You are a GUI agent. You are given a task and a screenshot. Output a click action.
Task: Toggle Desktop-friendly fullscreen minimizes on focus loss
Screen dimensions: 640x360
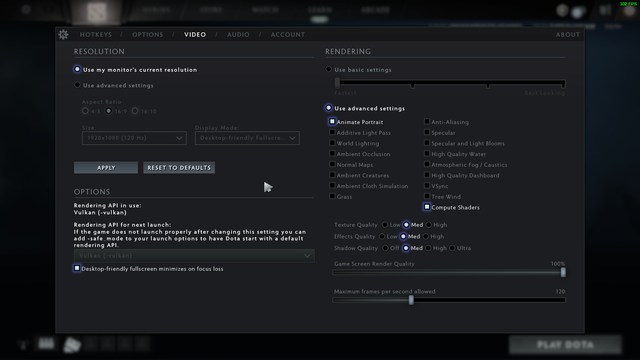click(x=77, y=268)
